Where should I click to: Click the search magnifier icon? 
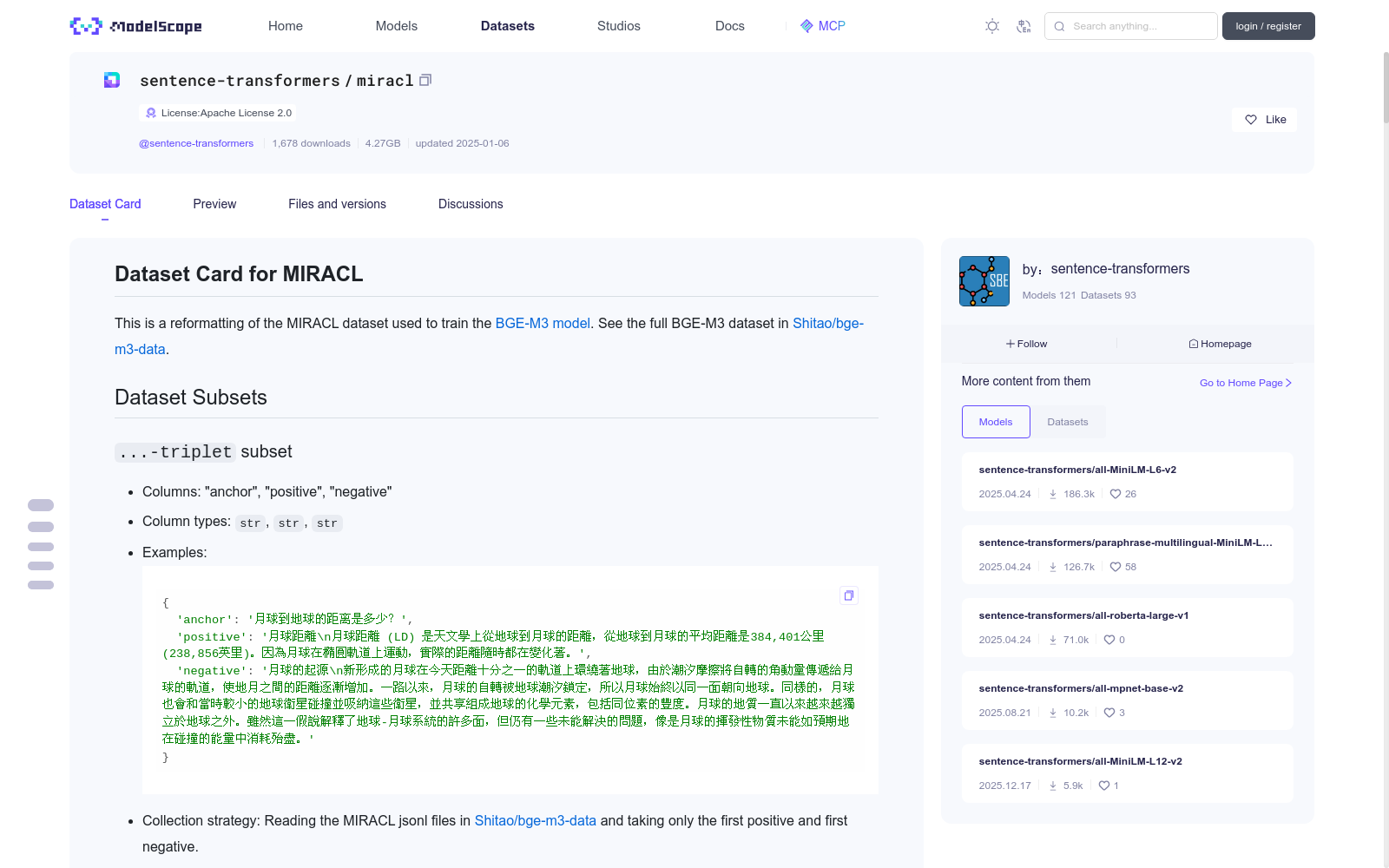1059,26
